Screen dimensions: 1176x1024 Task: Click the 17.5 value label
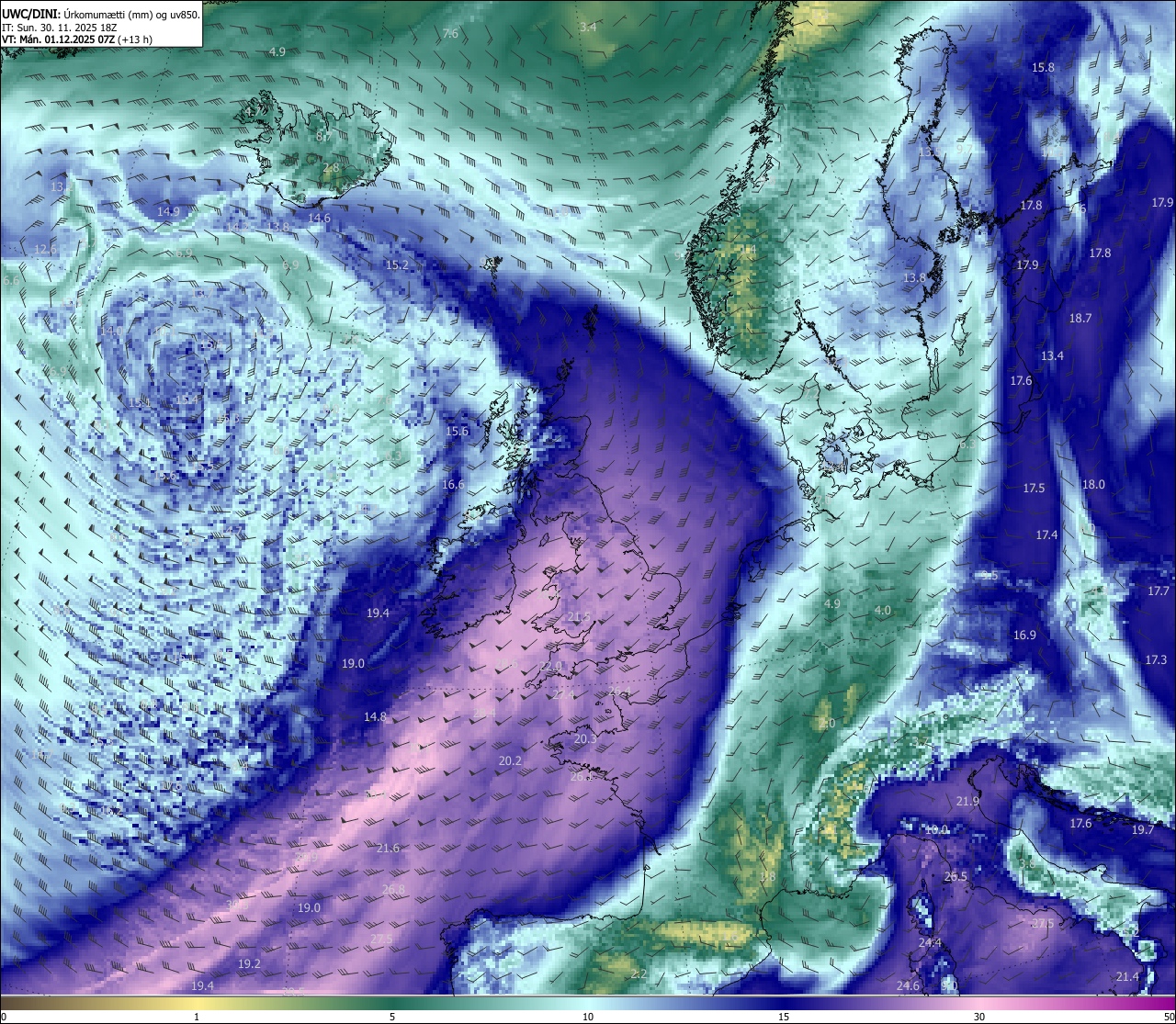(1034, 488)
